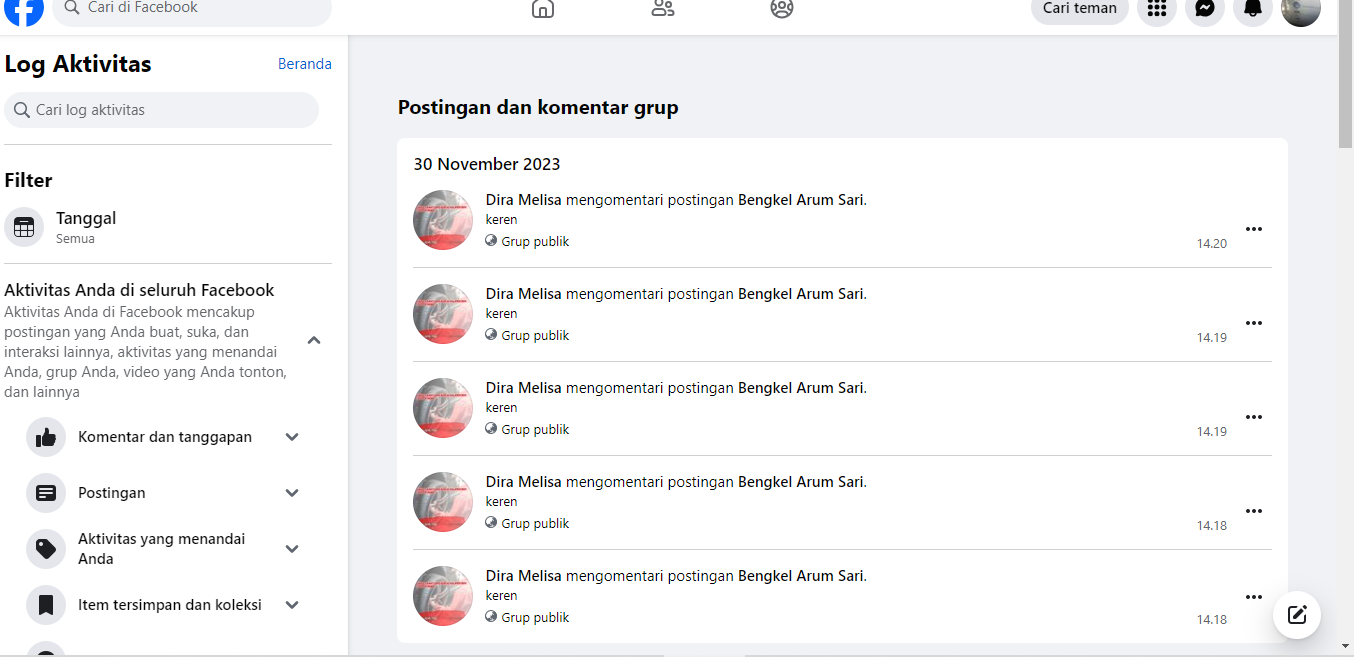Expand Aktivitas yang menandai Anda chevron
This screenshot has width=1354, height=657.
(x=292, y=549)
